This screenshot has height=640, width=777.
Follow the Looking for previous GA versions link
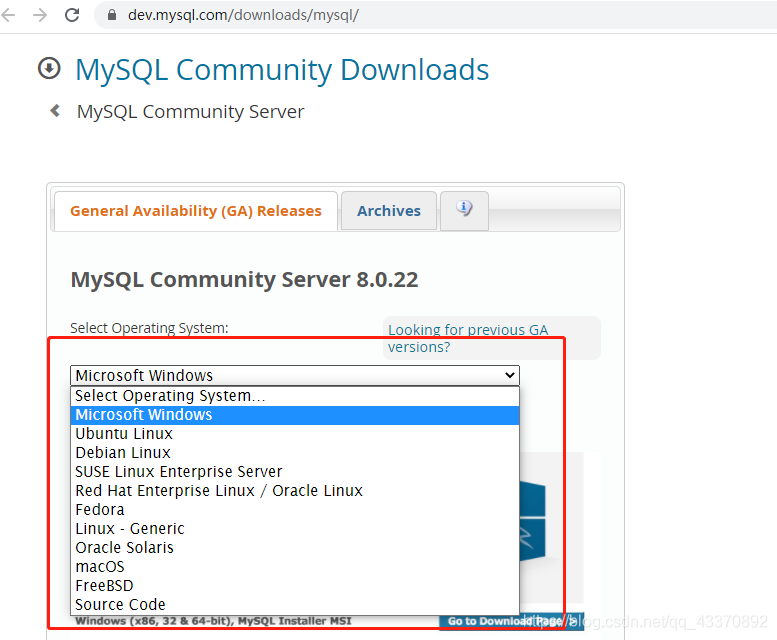[468, 338]
